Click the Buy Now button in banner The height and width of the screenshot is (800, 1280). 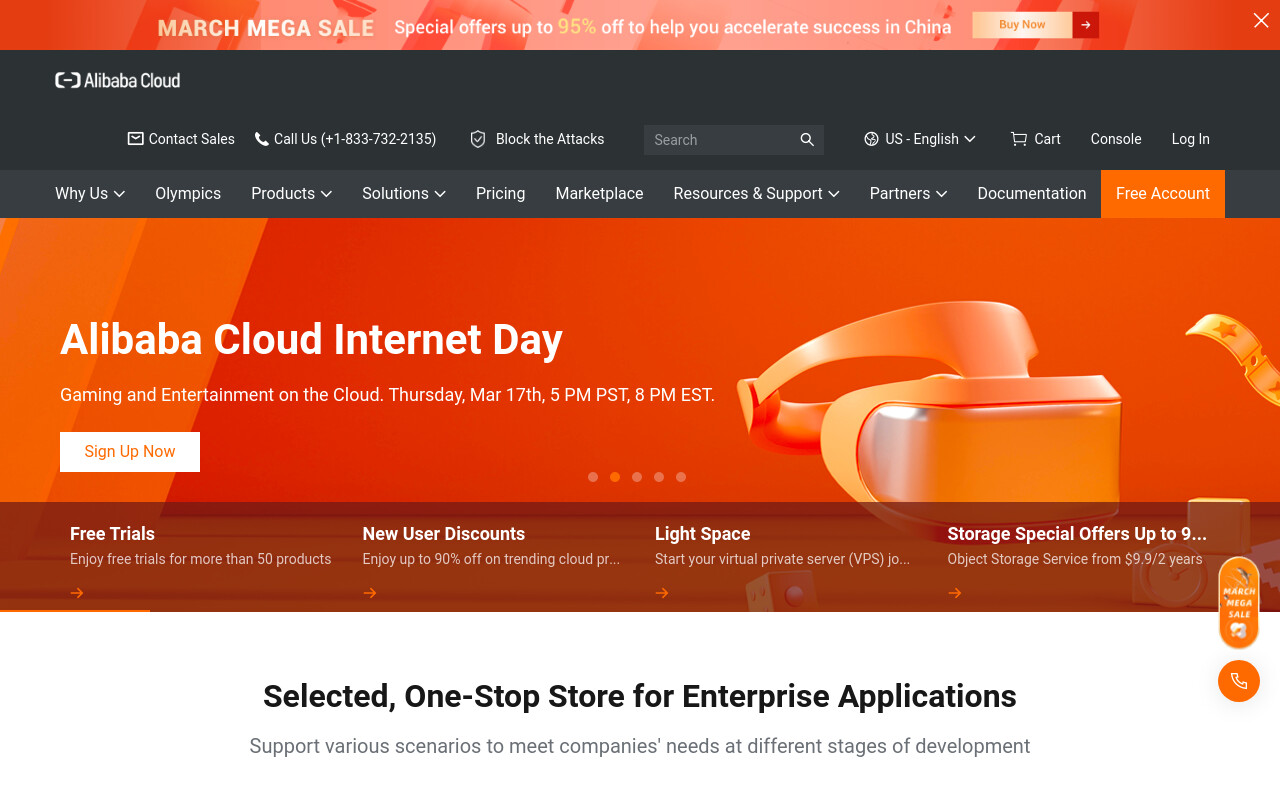pos(1022,25)
